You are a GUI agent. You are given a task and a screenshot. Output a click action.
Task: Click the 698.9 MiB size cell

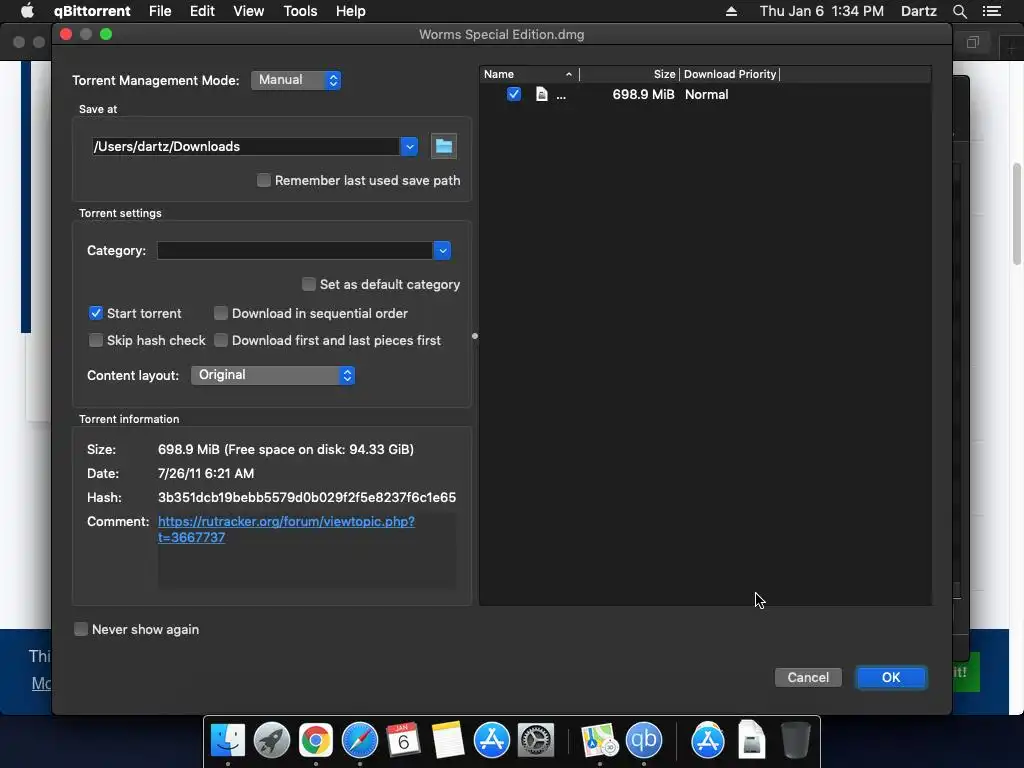point(643,94)
